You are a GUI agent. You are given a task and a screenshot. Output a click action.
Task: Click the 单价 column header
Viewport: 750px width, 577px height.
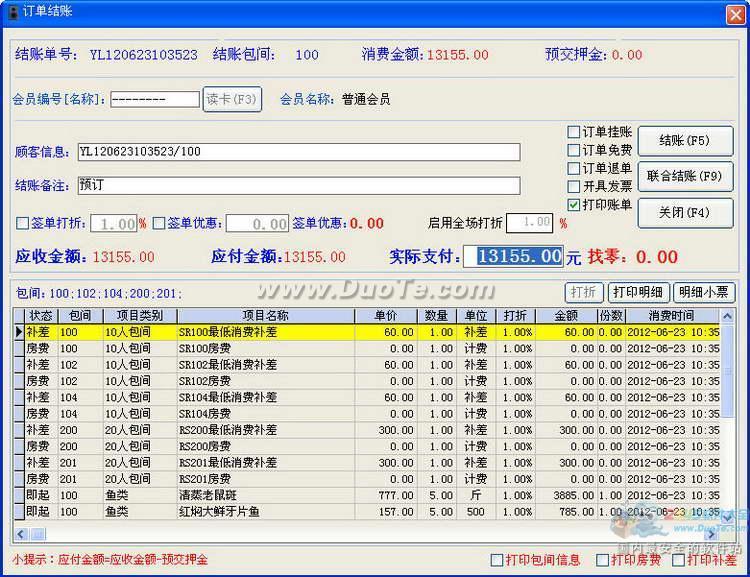click(x=386, y=316)
